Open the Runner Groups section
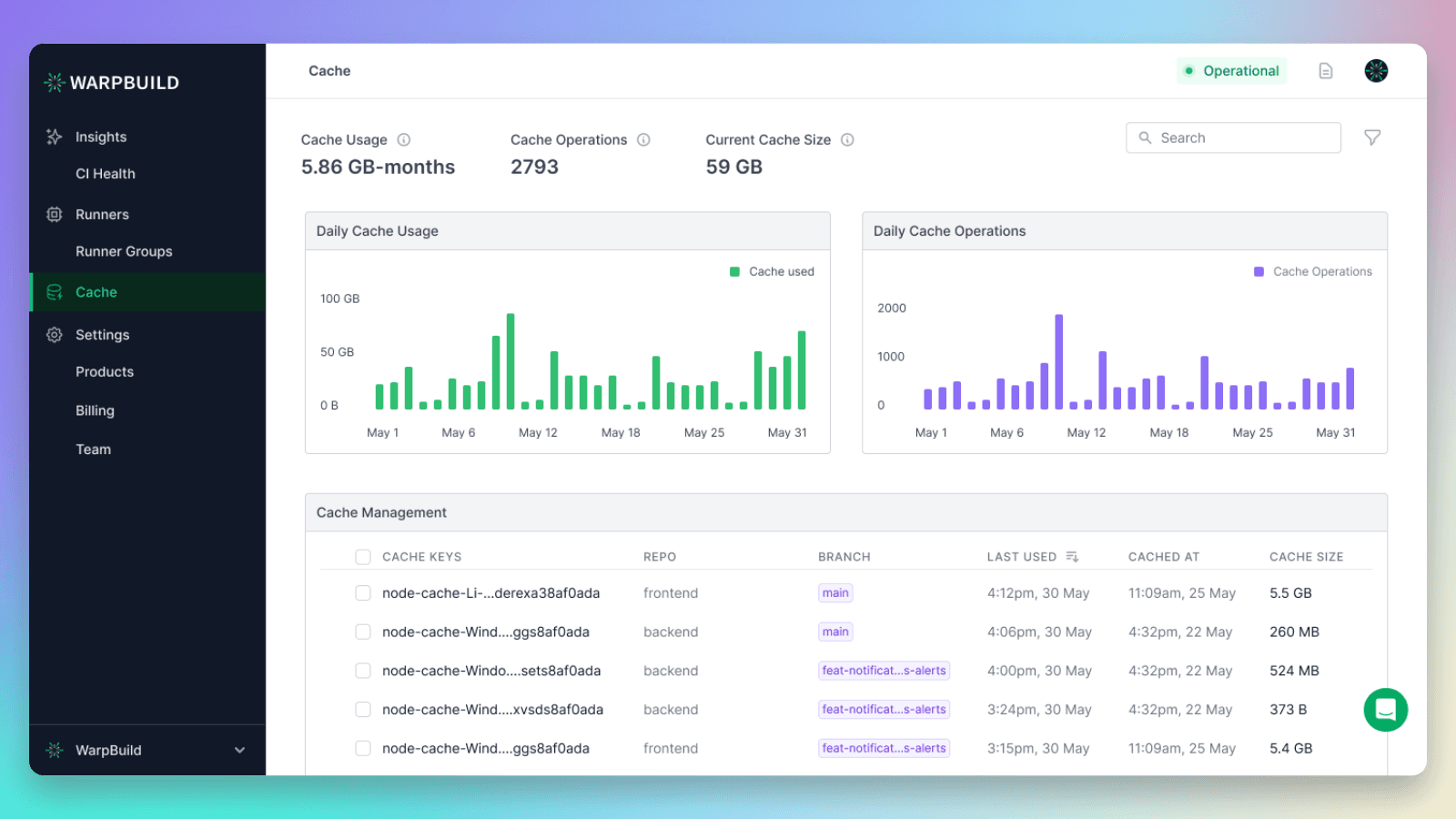The width and height of the screenshot is (1456, 819). pyautogui.click(x=124, y=251)
